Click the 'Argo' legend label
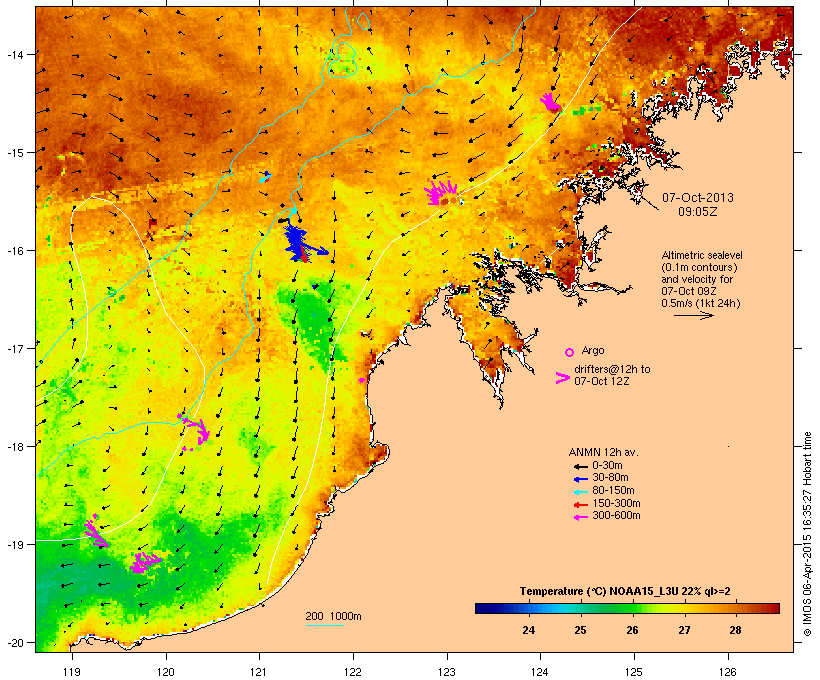 593,350
